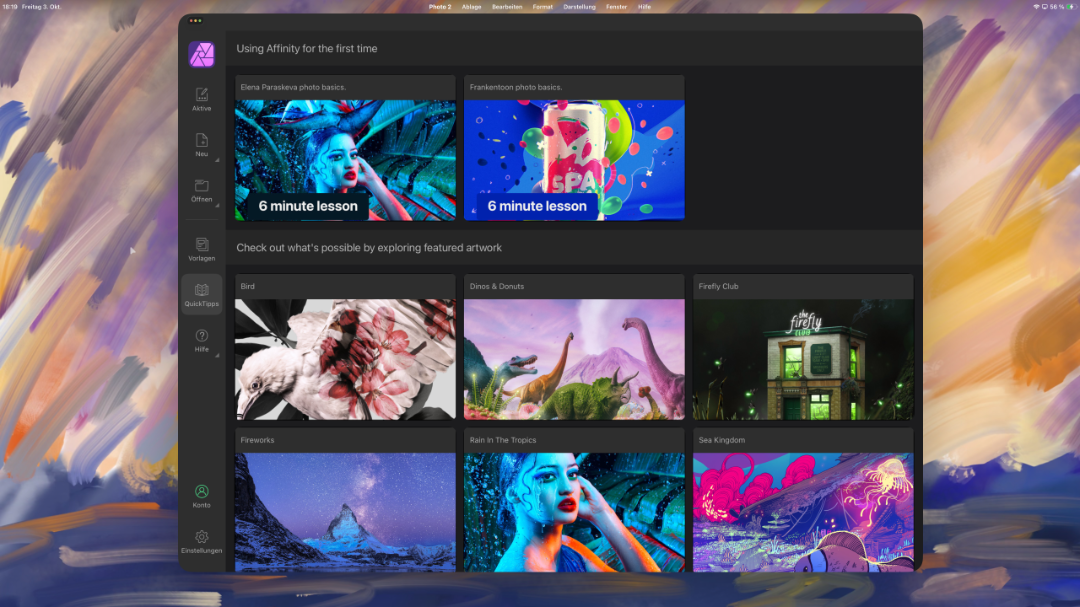Open the Bearbeiten menu

(x=507, y=6)
